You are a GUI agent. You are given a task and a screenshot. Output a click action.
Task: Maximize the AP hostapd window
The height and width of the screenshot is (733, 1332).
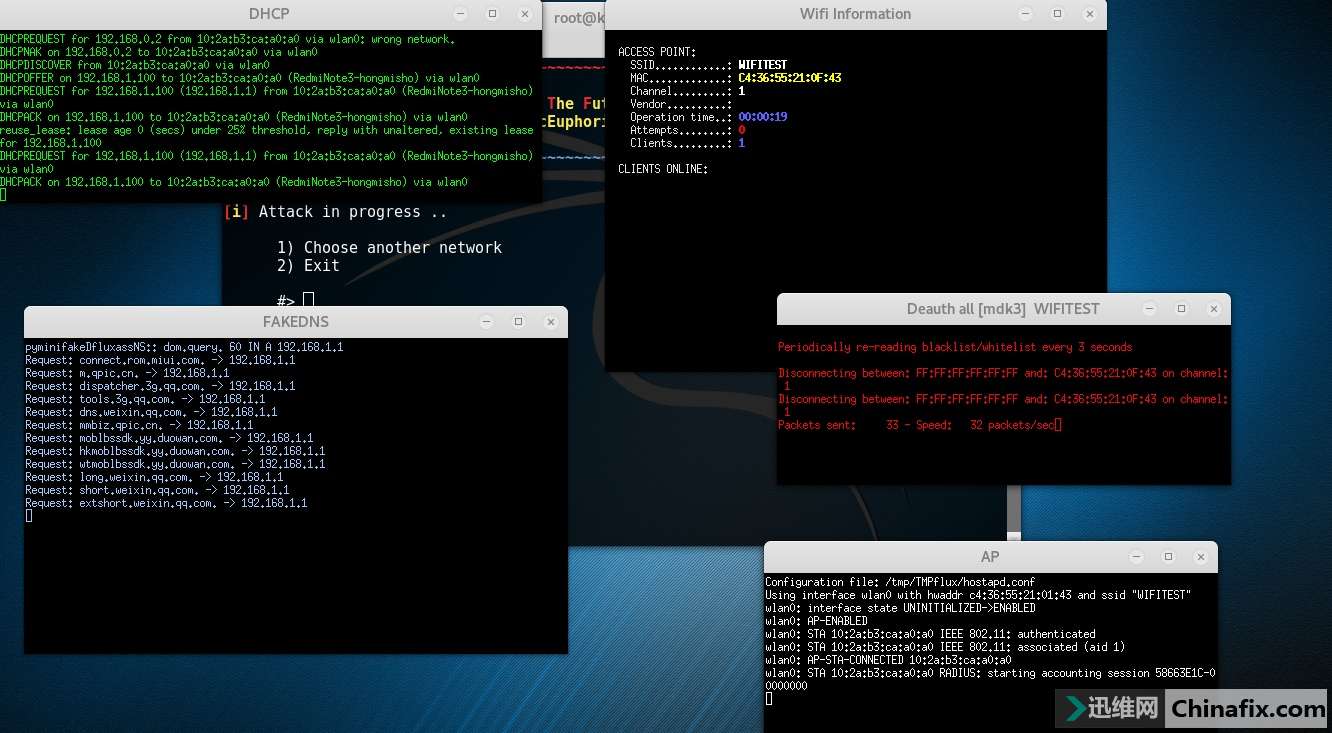point(1168,557)
